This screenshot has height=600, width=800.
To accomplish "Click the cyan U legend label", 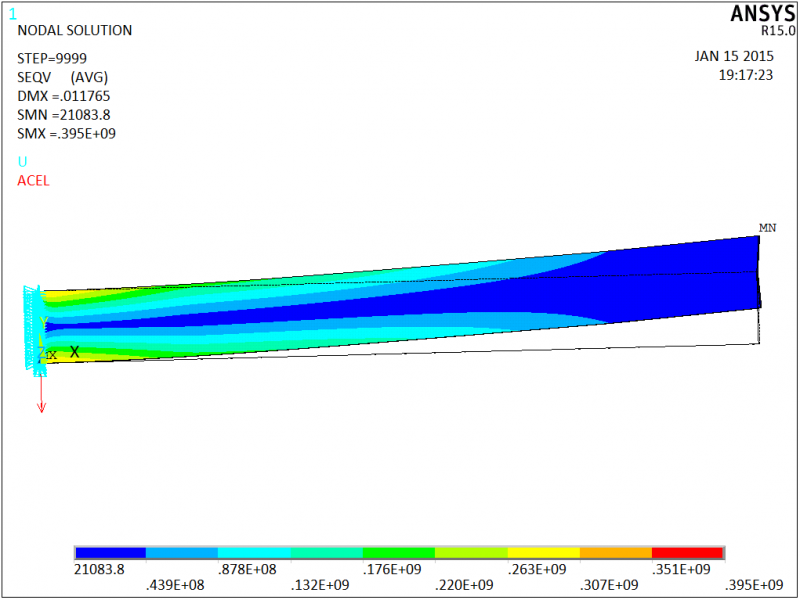I will coord(22,162).
